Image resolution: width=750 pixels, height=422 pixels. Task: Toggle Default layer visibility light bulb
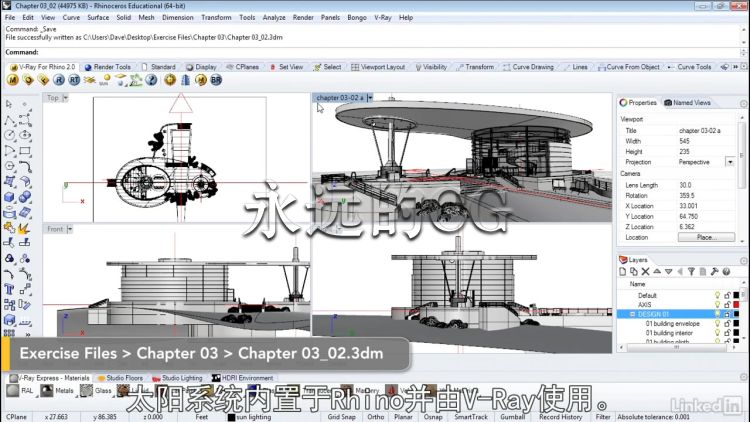click(717, 295)
